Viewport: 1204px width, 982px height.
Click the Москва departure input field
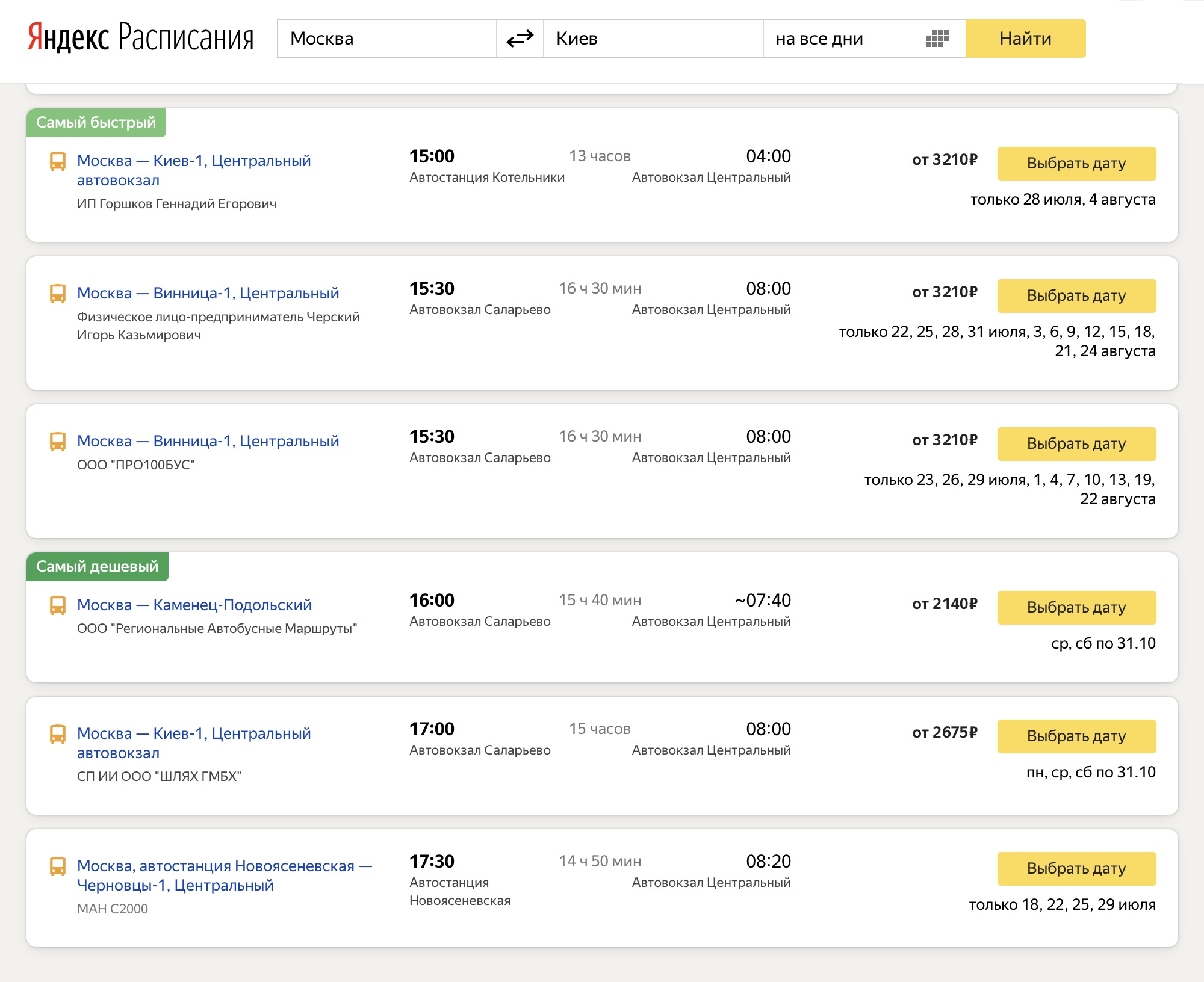coord(386,39)
